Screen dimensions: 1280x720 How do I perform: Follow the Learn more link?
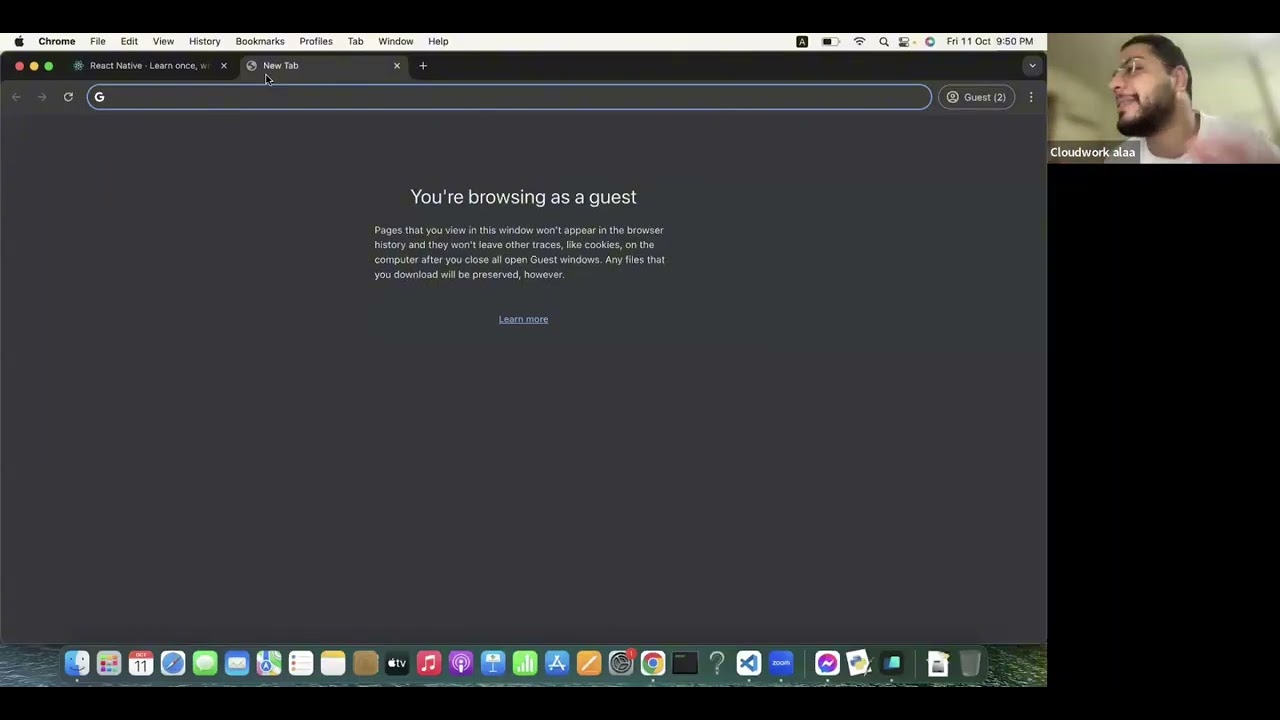pos(523,319)
